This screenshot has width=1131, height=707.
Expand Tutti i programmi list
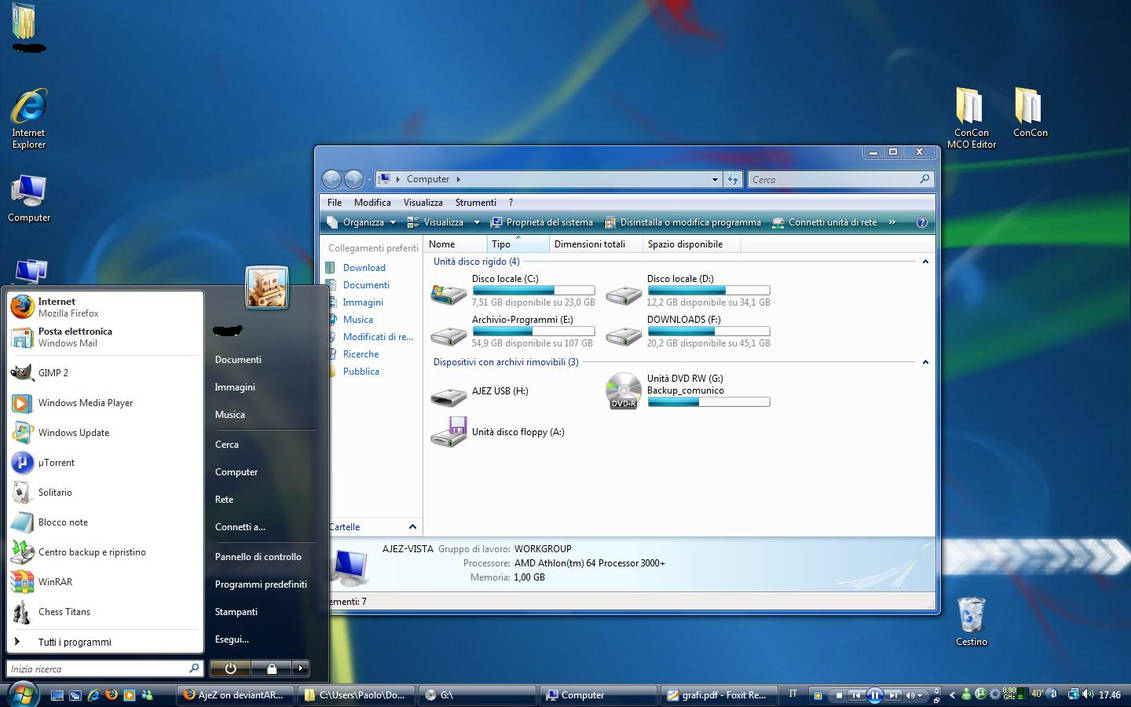[x=105, y=642]
